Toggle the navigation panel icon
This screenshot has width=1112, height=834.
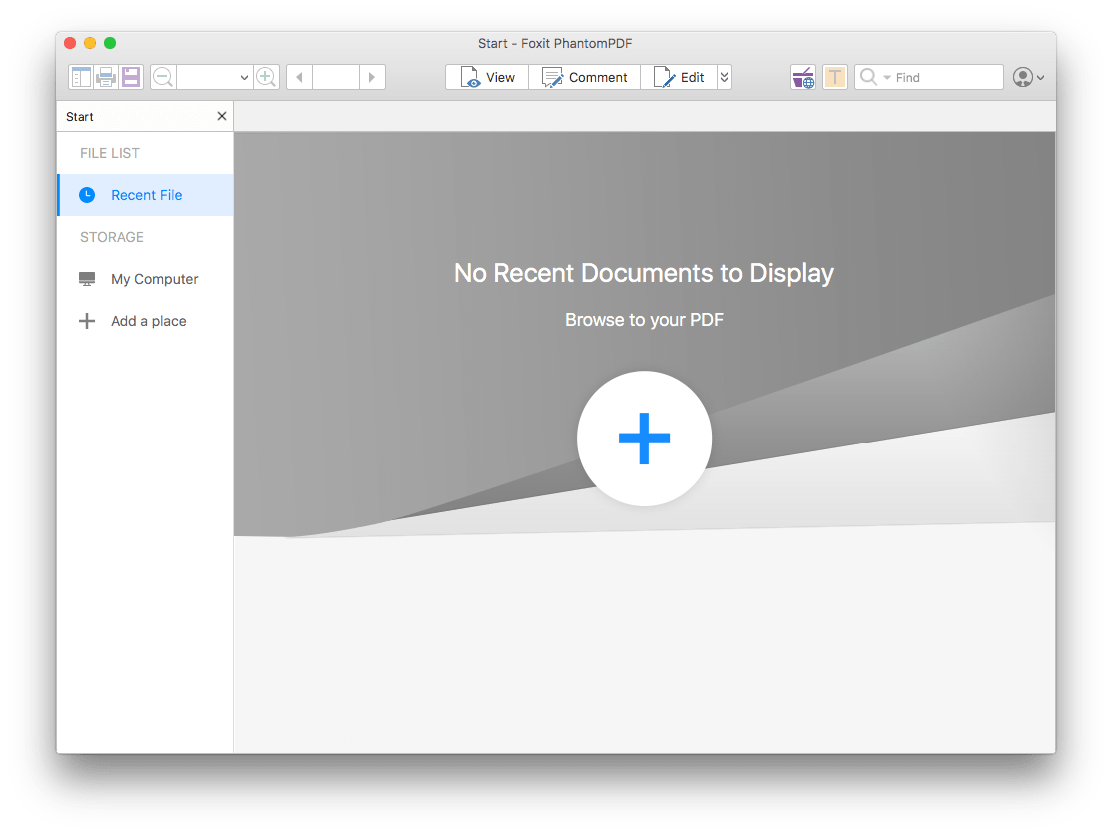point(81,77)
